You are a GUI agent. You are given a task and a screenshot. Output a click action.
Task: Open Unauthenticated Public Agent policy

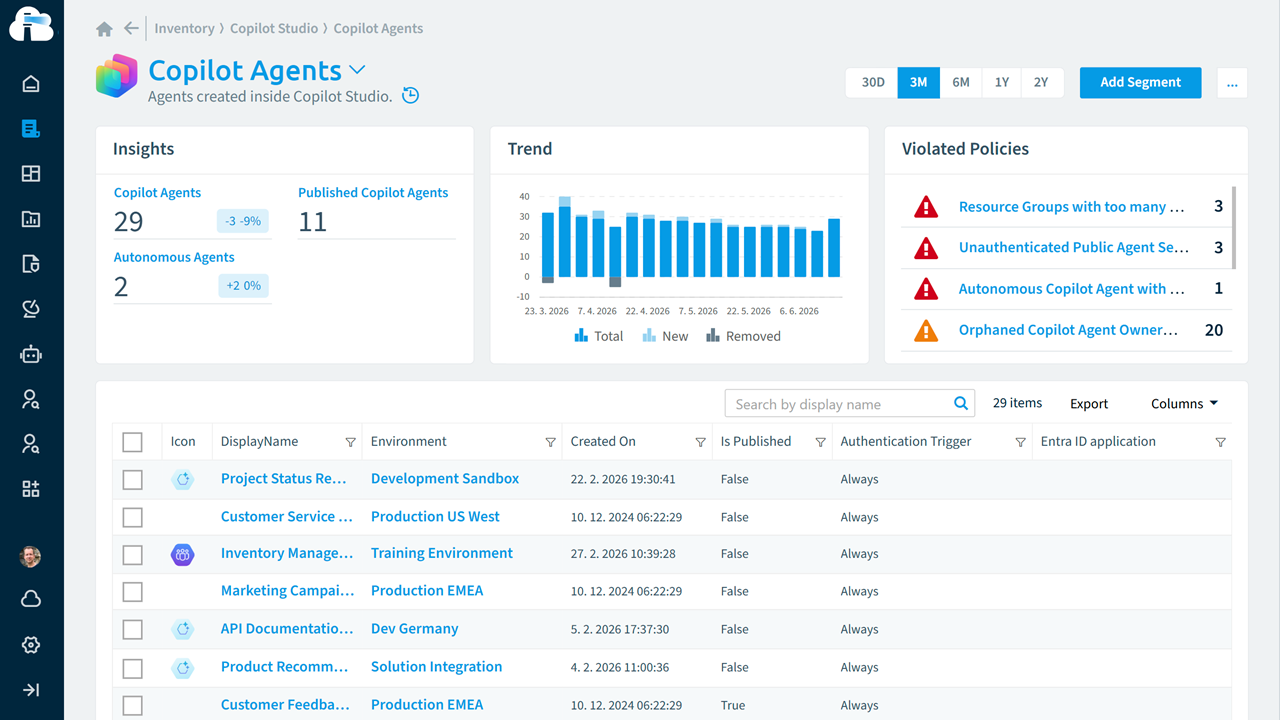[x=1073, y=248]
